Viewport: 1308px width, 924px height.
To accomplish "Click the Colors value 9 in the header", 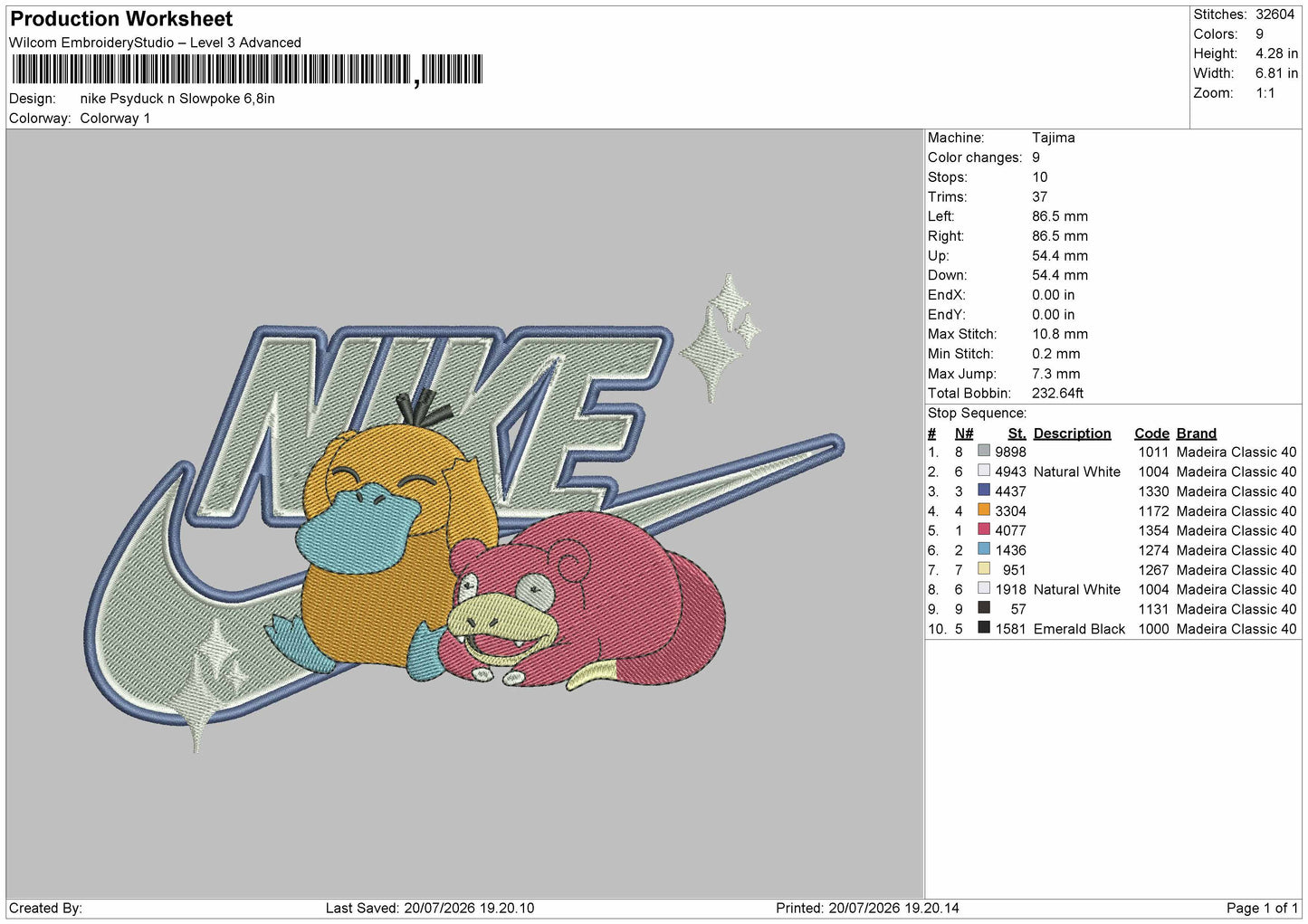I will click(1259, 34).
